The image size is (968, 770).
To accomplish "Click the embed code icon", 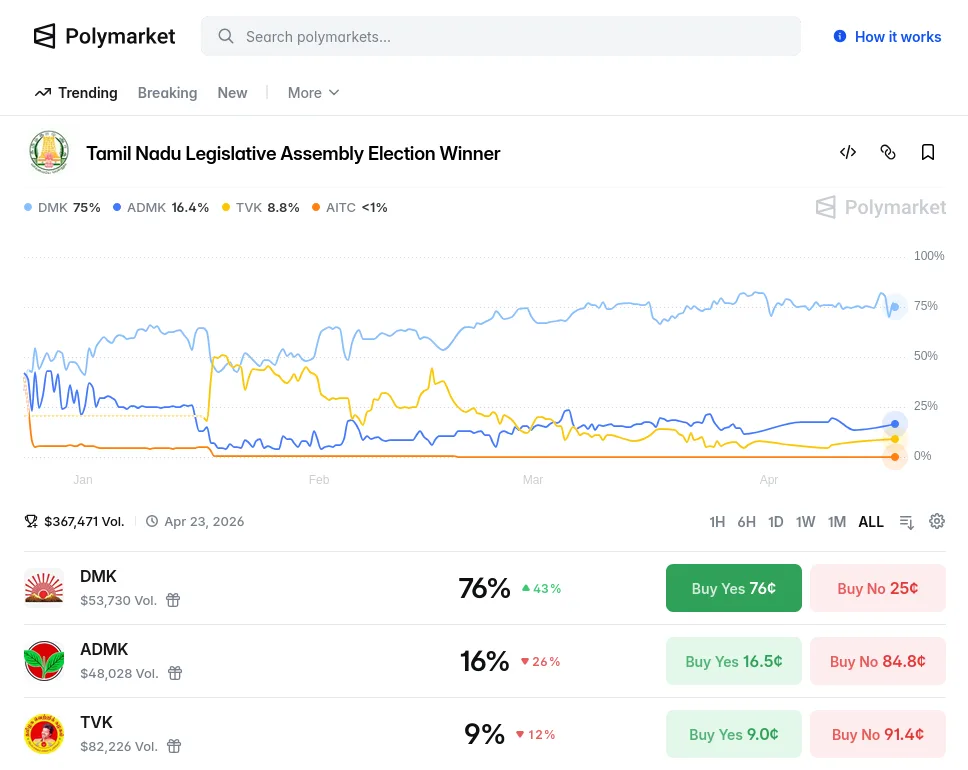I will (x=848, y=152).
